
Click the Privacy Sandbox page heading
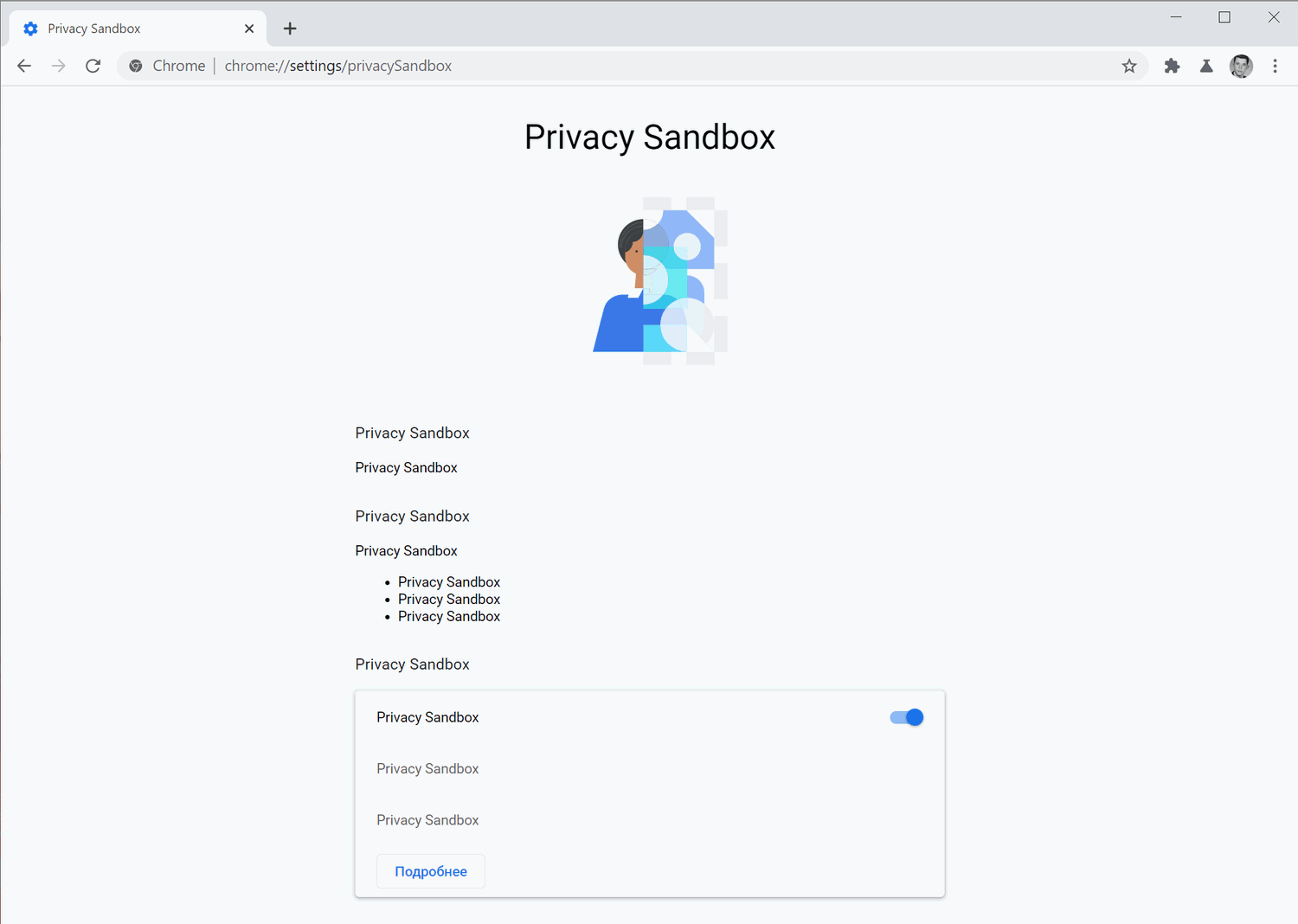649,137
